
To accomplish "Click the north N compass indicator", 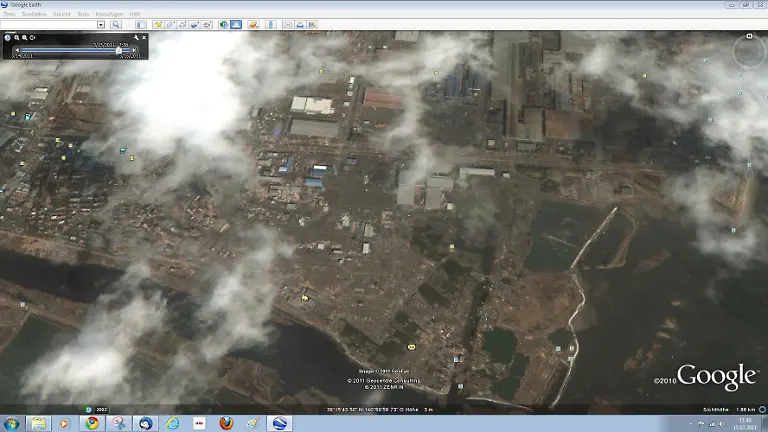I will tap(748, 38).
